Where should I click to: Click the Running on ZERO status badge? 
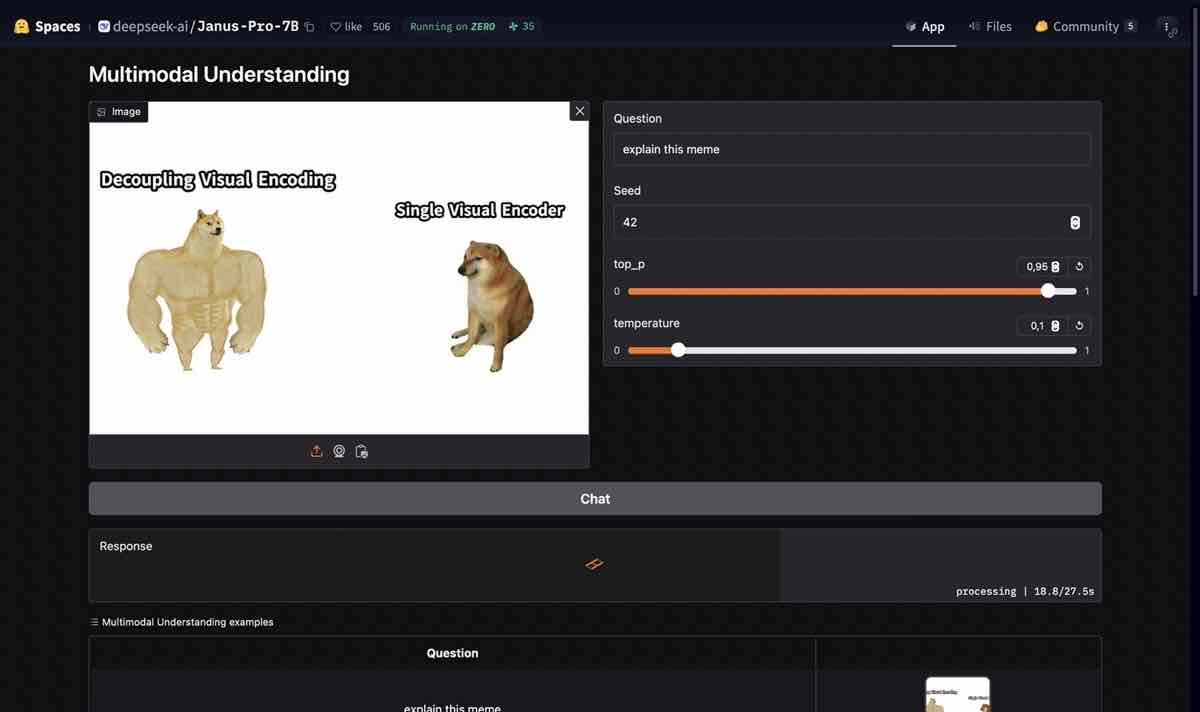tap(452, 27)
